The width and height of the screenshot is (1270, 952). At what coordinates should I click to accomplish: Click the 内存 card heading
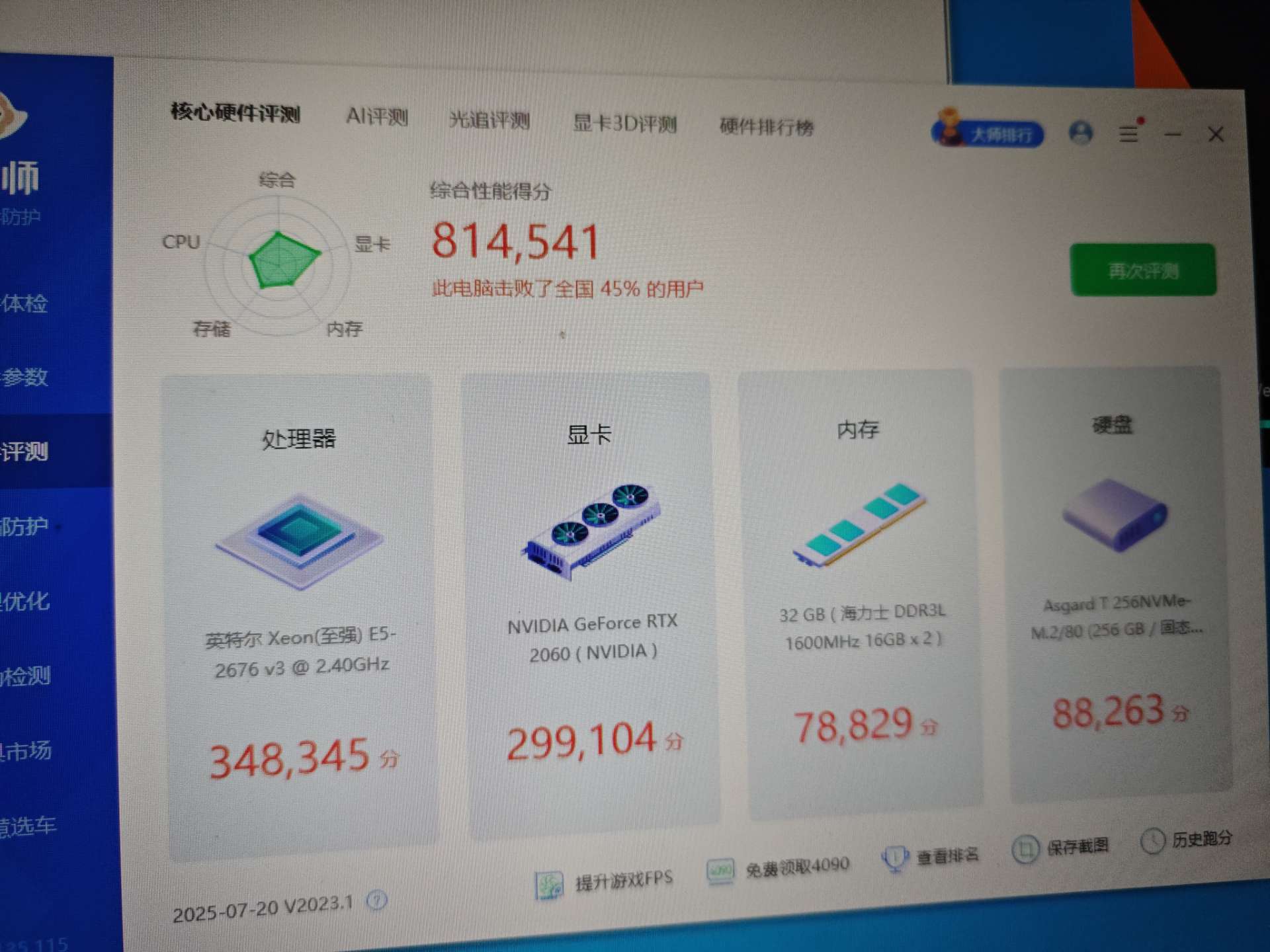pos(859,430)
